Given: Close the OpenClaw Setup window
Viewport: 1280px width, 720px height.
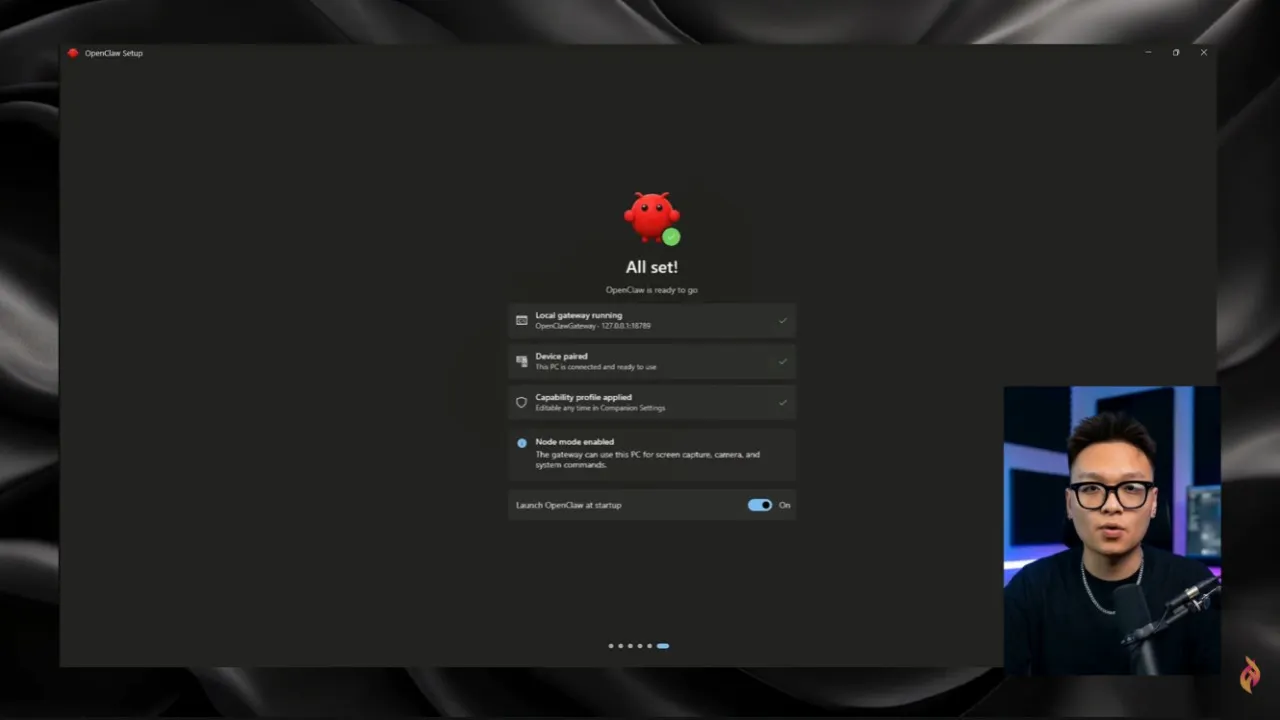Looking at the screenshot, I should [1204, 52].
